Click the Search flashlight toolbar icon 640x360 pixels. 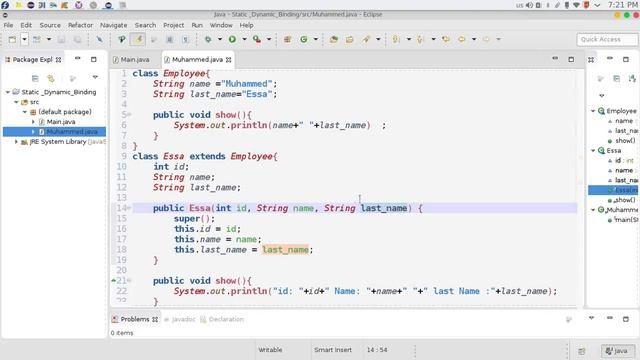point(366,39)
